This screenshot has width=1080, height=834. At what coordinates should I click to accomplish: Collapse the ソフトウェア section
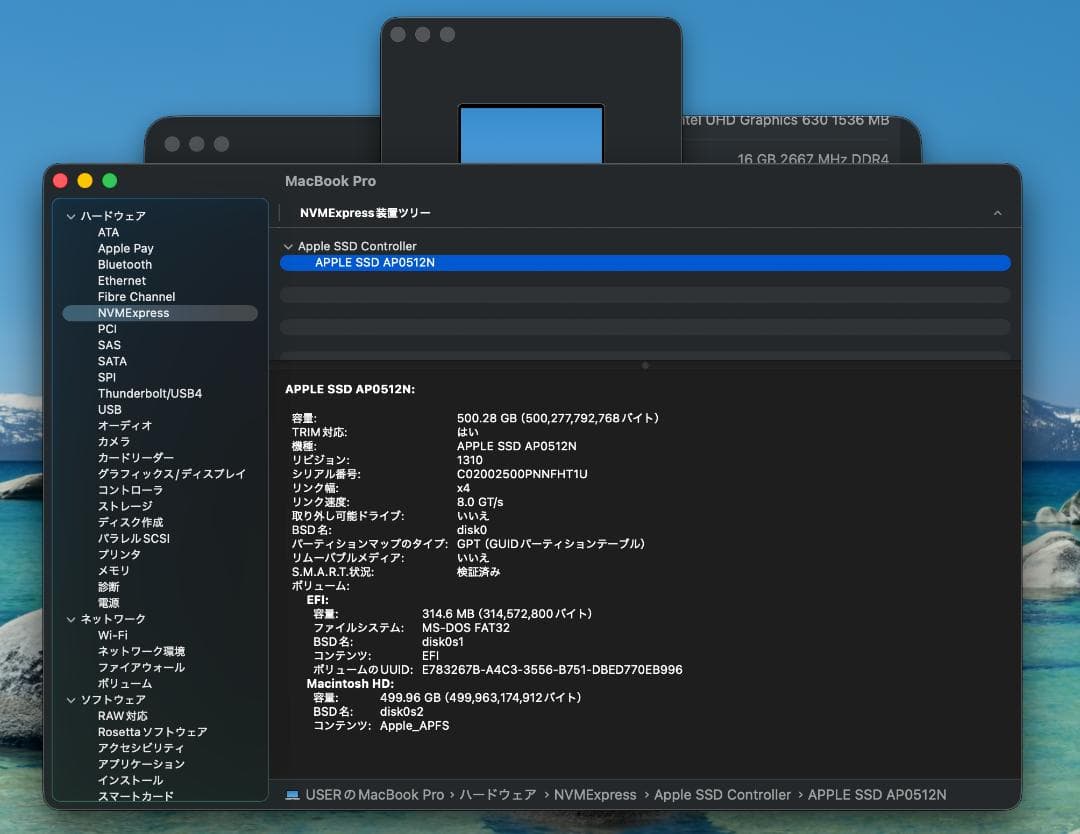pyautogui.click(x=71, y=700)
